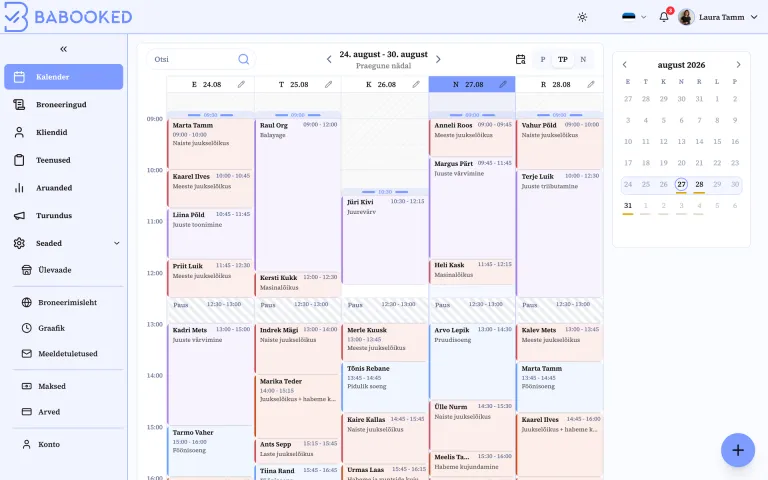Open Raul Org Balayage booking
The image size is (768, 480).
[298, 195]
